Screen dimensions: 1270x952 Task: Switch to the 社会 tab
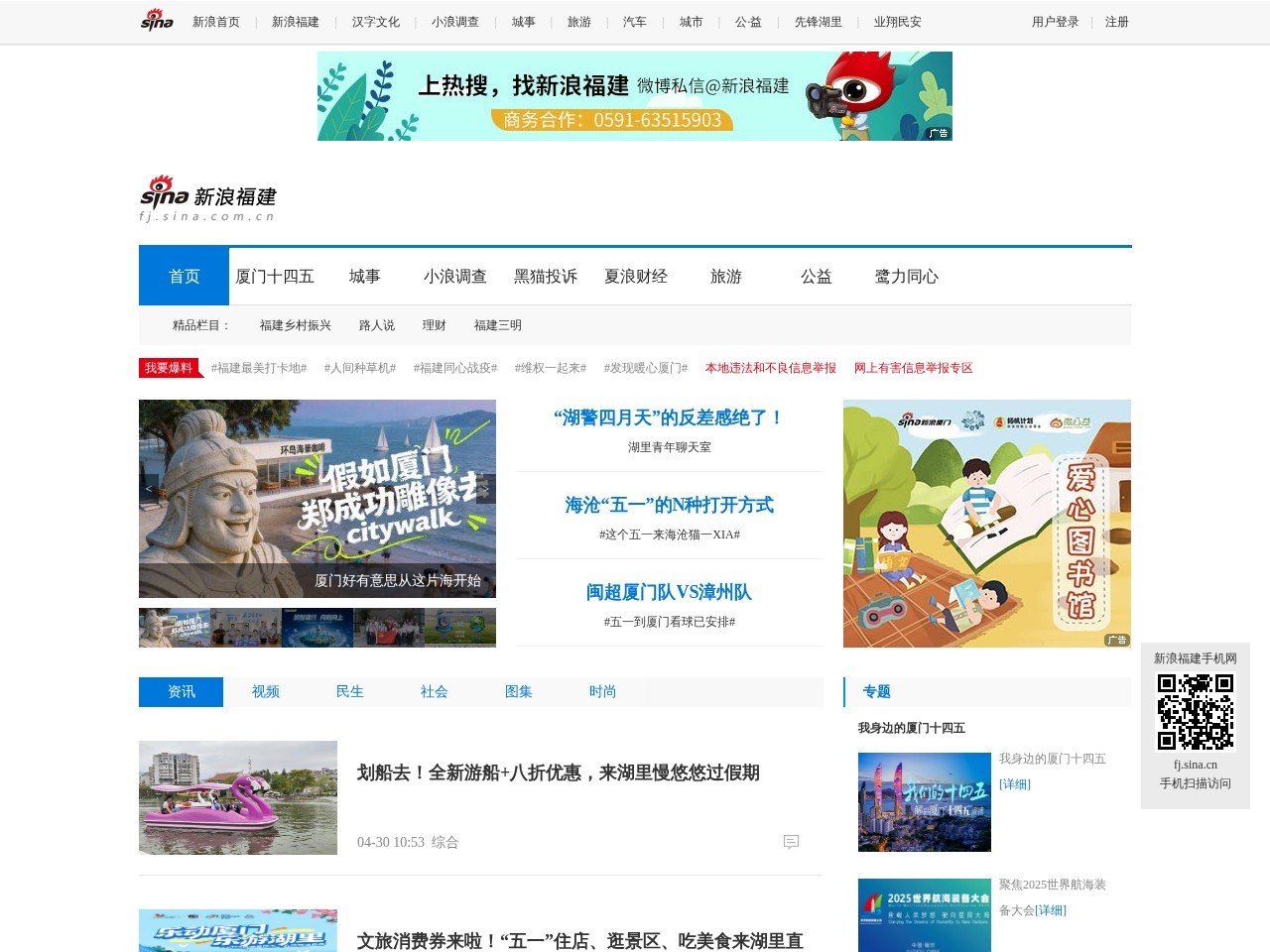point(435,692)
